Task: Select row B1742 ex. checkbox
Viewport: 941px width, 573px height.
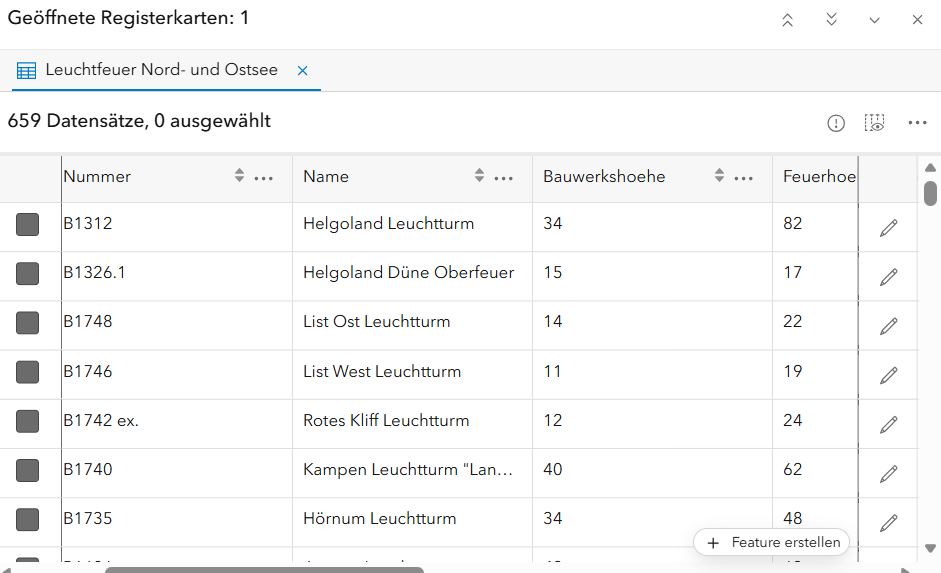Action: pos(28,421)
